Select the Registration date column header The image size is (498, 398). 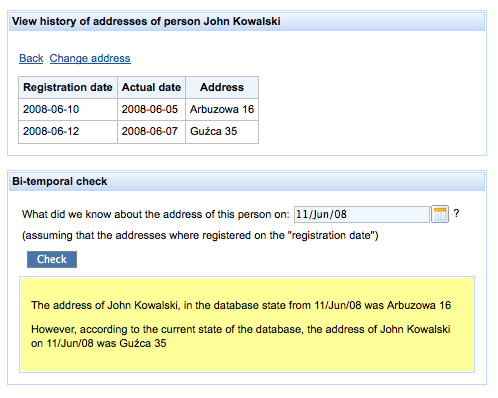click(x=68, y=87)
